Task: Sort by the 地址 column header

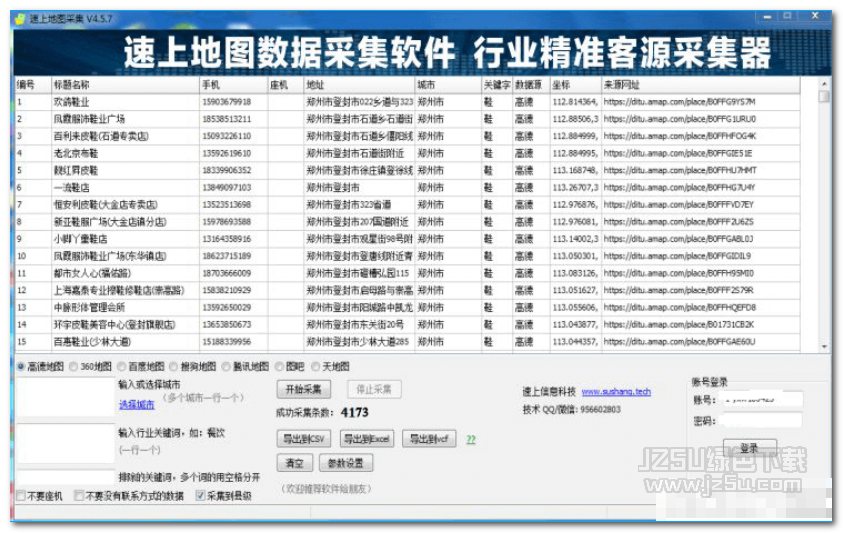Action: click(359, 84)
